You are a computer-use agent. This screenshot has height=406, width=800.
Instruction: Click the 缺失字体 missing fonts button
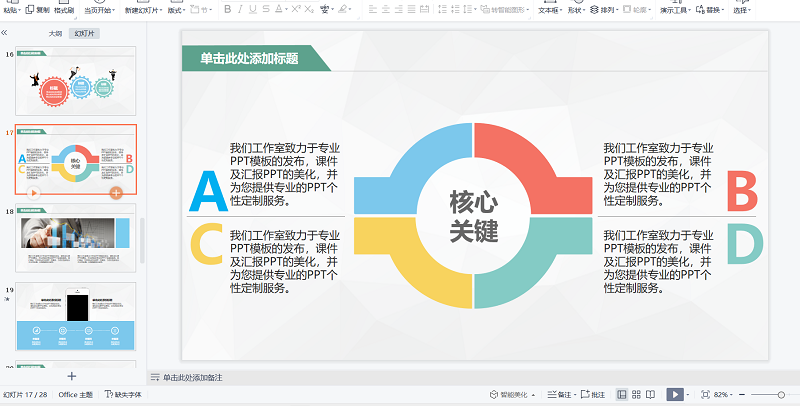coord(122,395)
